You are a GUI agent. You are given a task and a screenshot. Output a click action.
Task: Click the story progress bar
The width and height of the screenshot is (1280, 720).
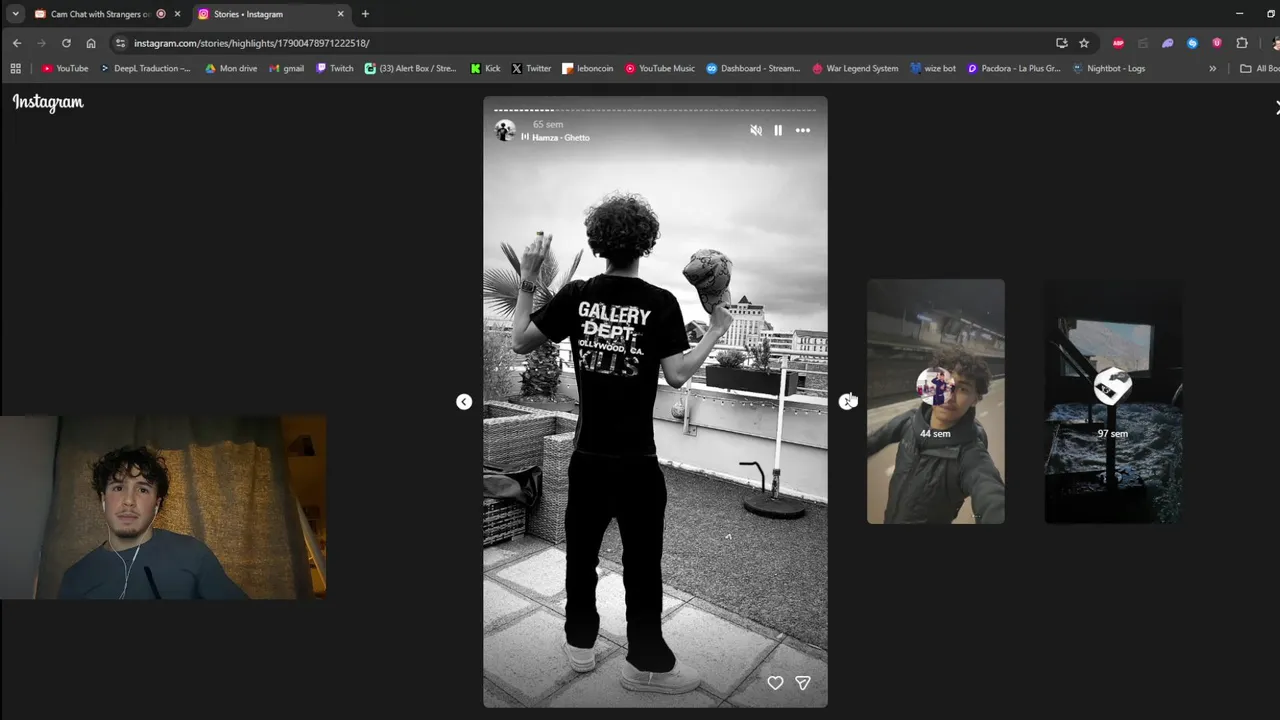[655, 110]
